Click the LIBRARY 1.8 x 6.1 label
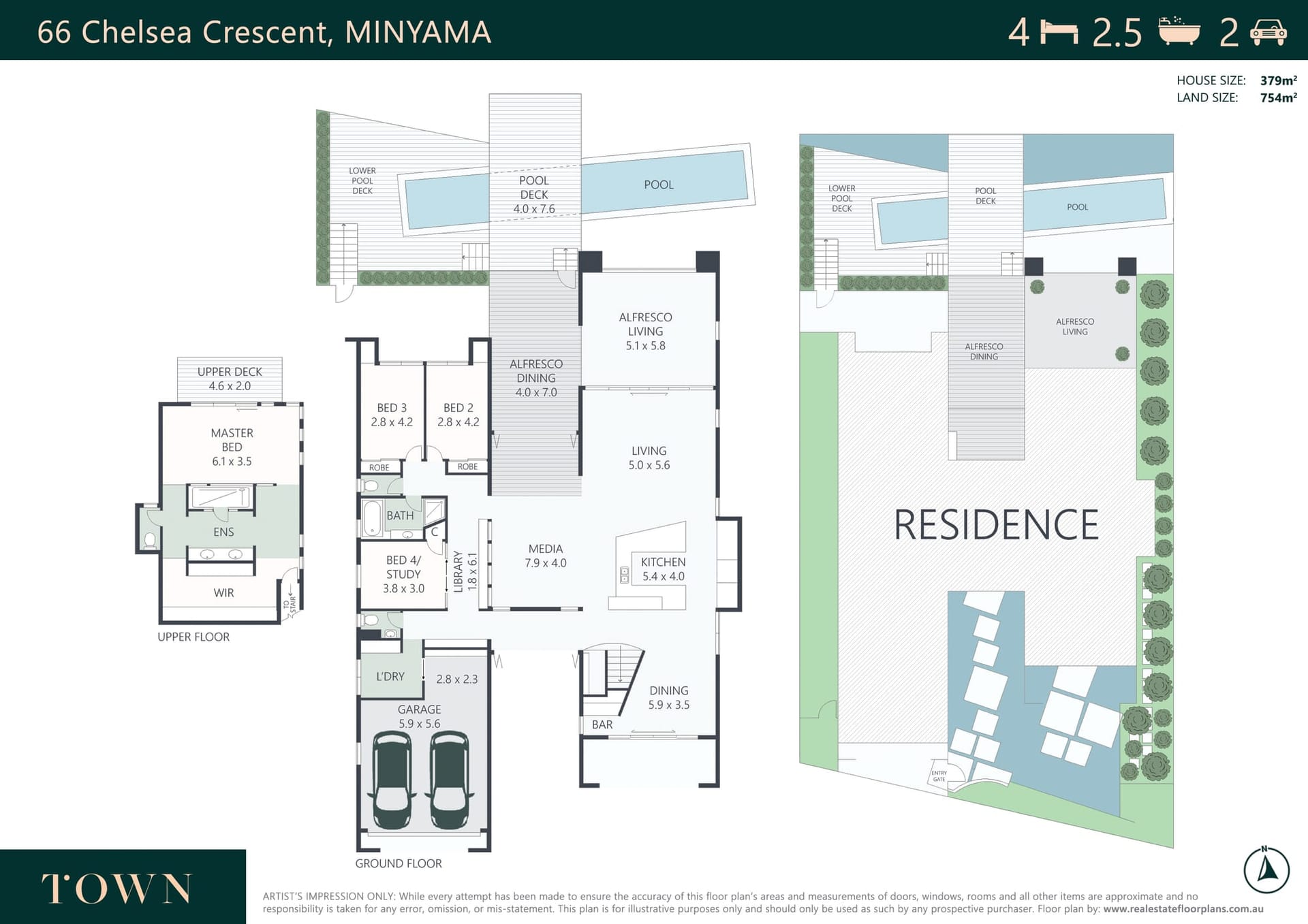The image size is (1308, 924). (x=465, y=571)
